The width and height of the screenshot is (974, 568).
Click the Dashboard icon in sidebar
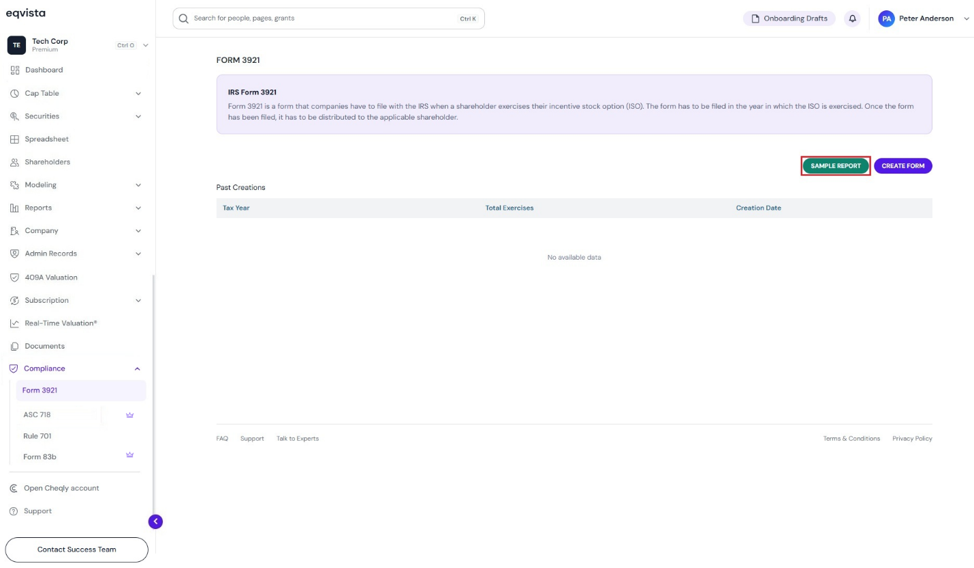pyautogui.click(x=15, y=70)
